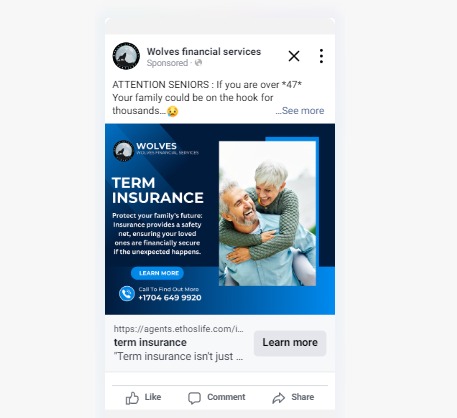Click the blue LEARN MORE pill in the ad image
457x418 pixels.
[157, 273]
